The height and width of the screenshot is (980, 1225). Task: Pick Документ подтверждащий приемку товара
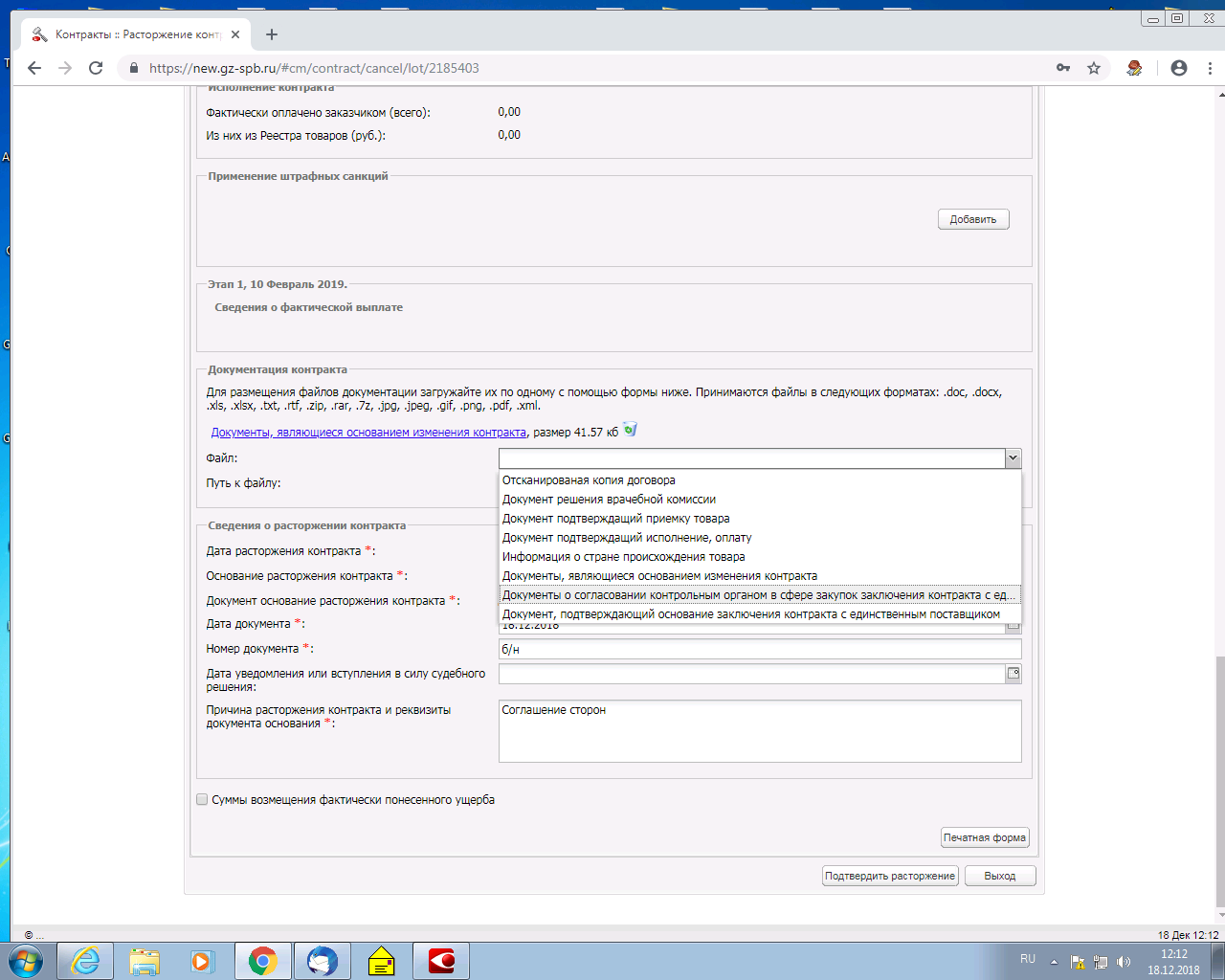[760, 519]
